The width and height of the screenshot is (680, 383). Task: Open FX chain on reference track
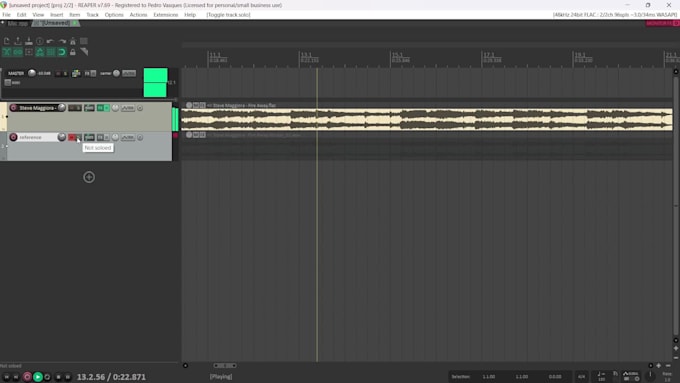100,137
